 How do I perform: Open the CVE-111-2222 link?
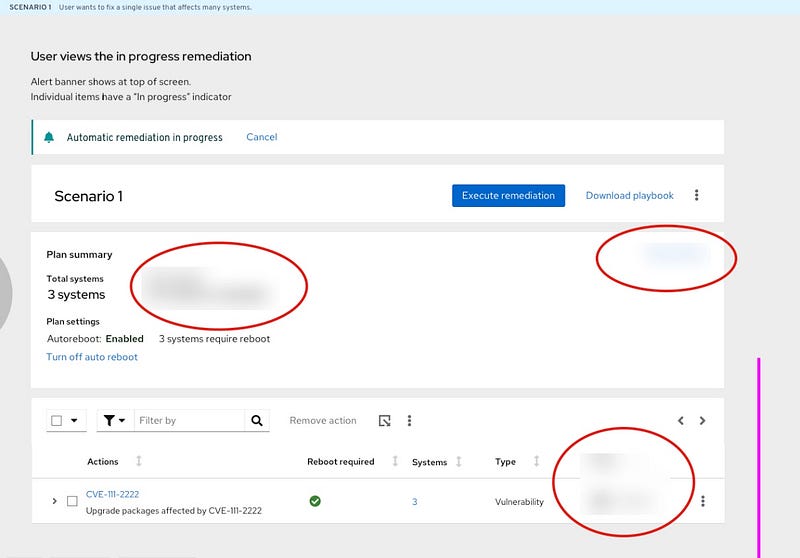(112, 494)
